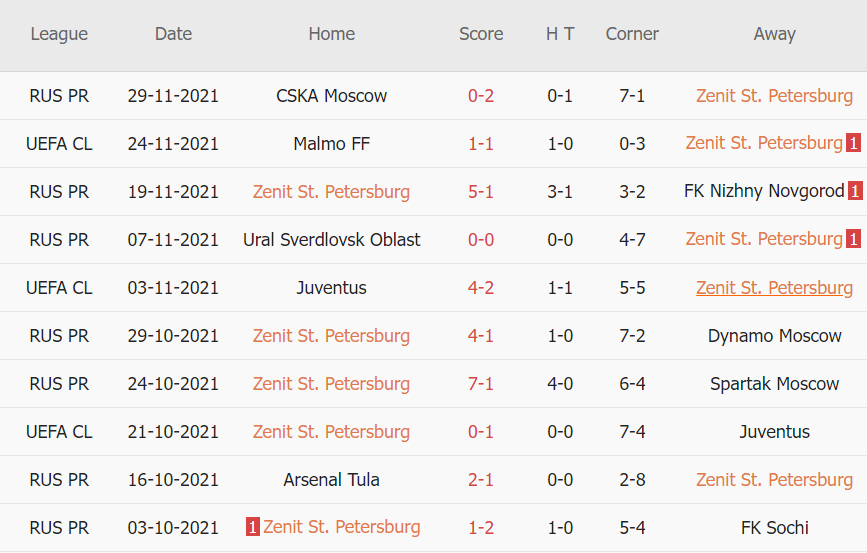867x553 pixels.
Task: Open Dynamo Moscow team link
Action: (x=774, y=336)
